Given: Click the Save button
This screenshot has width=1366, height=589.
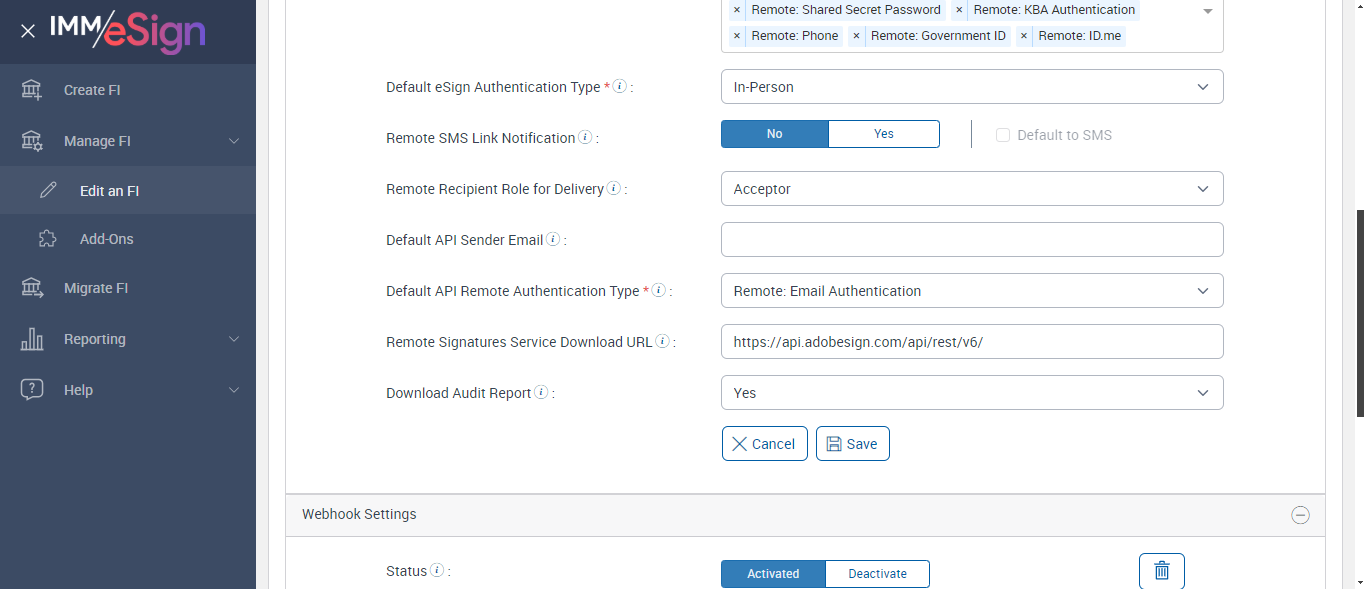Looking at the screenshot, I should coord(852,444).
